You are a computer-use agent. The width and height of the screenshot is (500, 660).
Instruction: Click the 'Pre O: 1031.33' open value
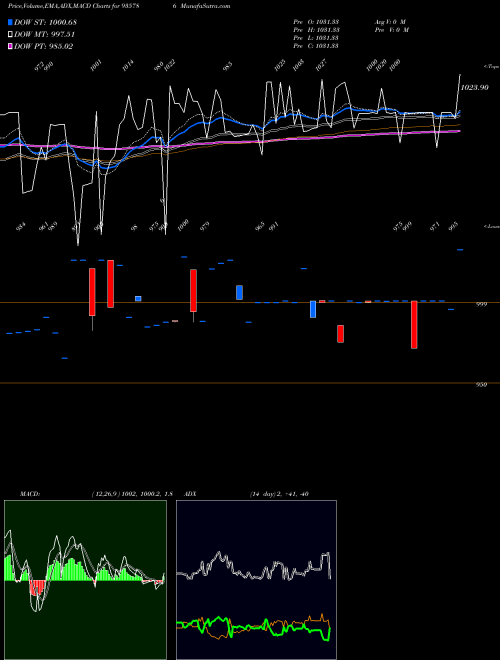(x=316, y=21)
